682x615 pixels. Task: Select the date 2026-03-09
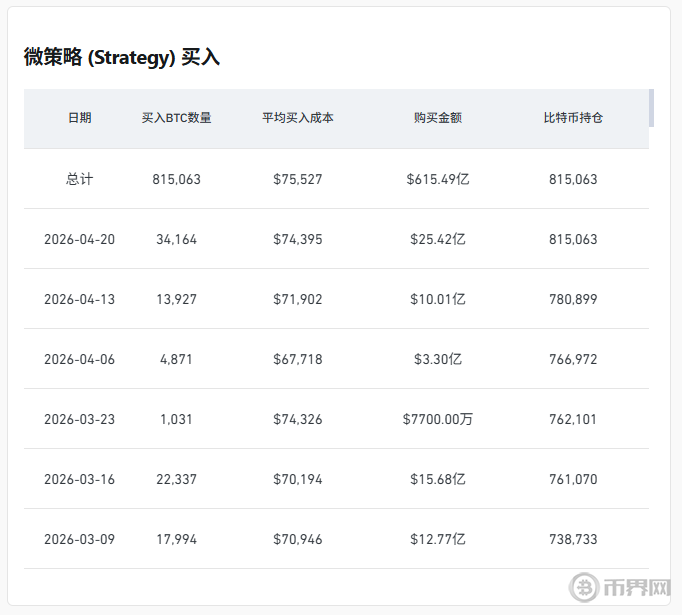point(80,539)
